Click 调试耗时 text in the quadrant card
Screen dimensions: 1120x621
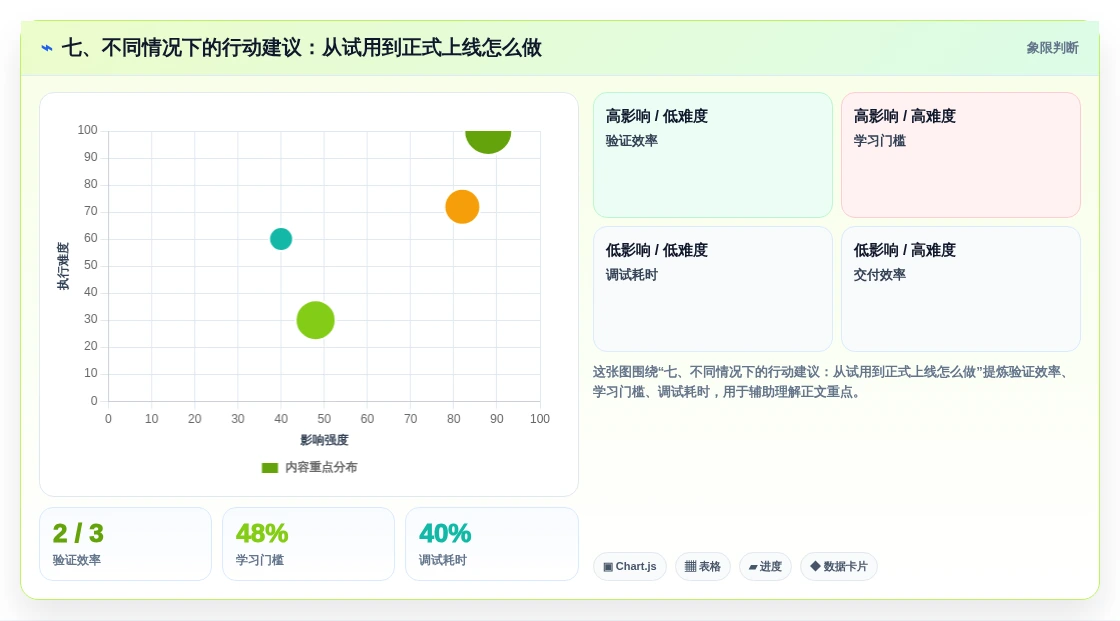click(631, 274)
